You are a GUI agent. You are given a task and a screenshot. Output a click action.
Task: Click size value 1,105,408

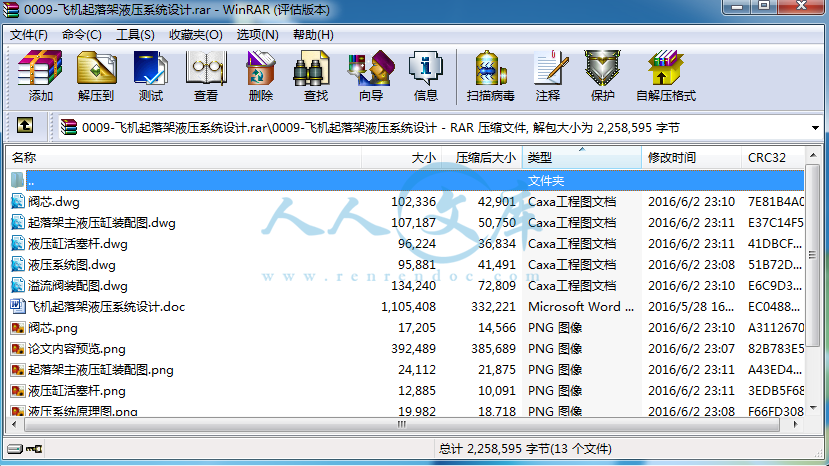(409, 307)
